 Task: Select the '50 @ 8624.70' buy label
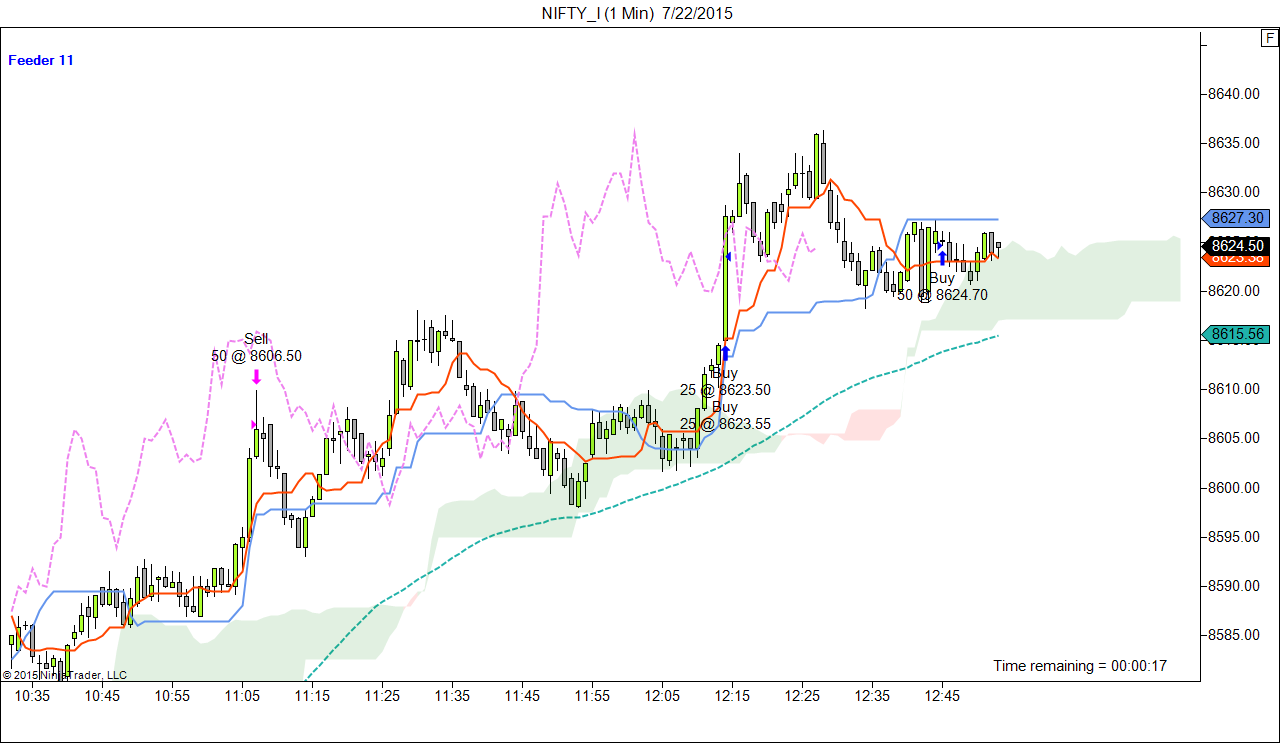942,295
